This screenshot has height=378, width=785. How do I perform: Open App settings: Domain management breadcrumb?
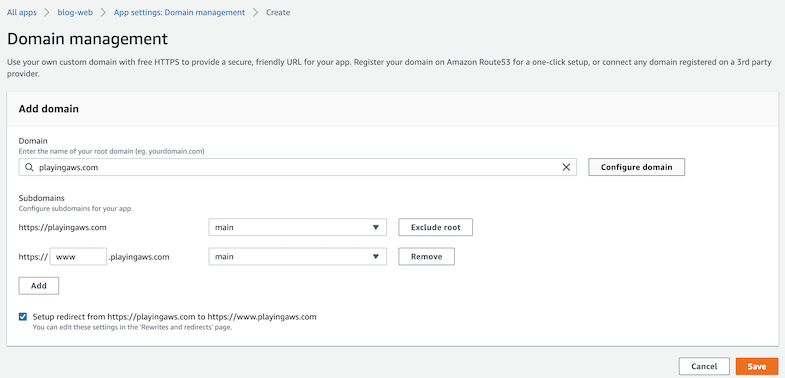pyautogui.click(x=179, y=13)
